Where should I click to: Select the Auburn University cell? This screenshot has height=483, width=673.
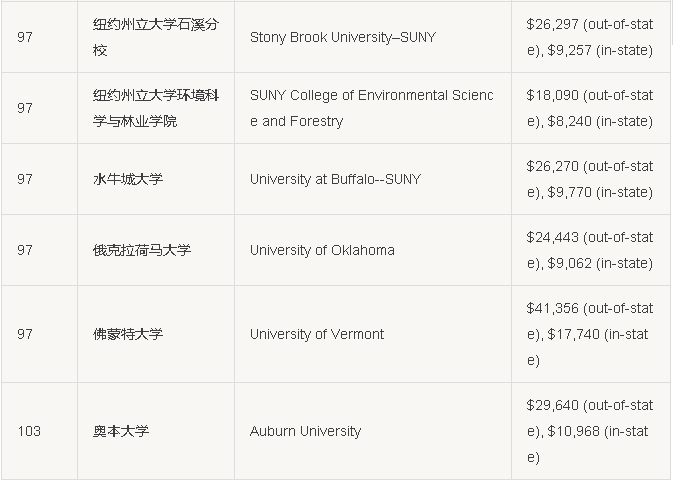coord(373,431)
